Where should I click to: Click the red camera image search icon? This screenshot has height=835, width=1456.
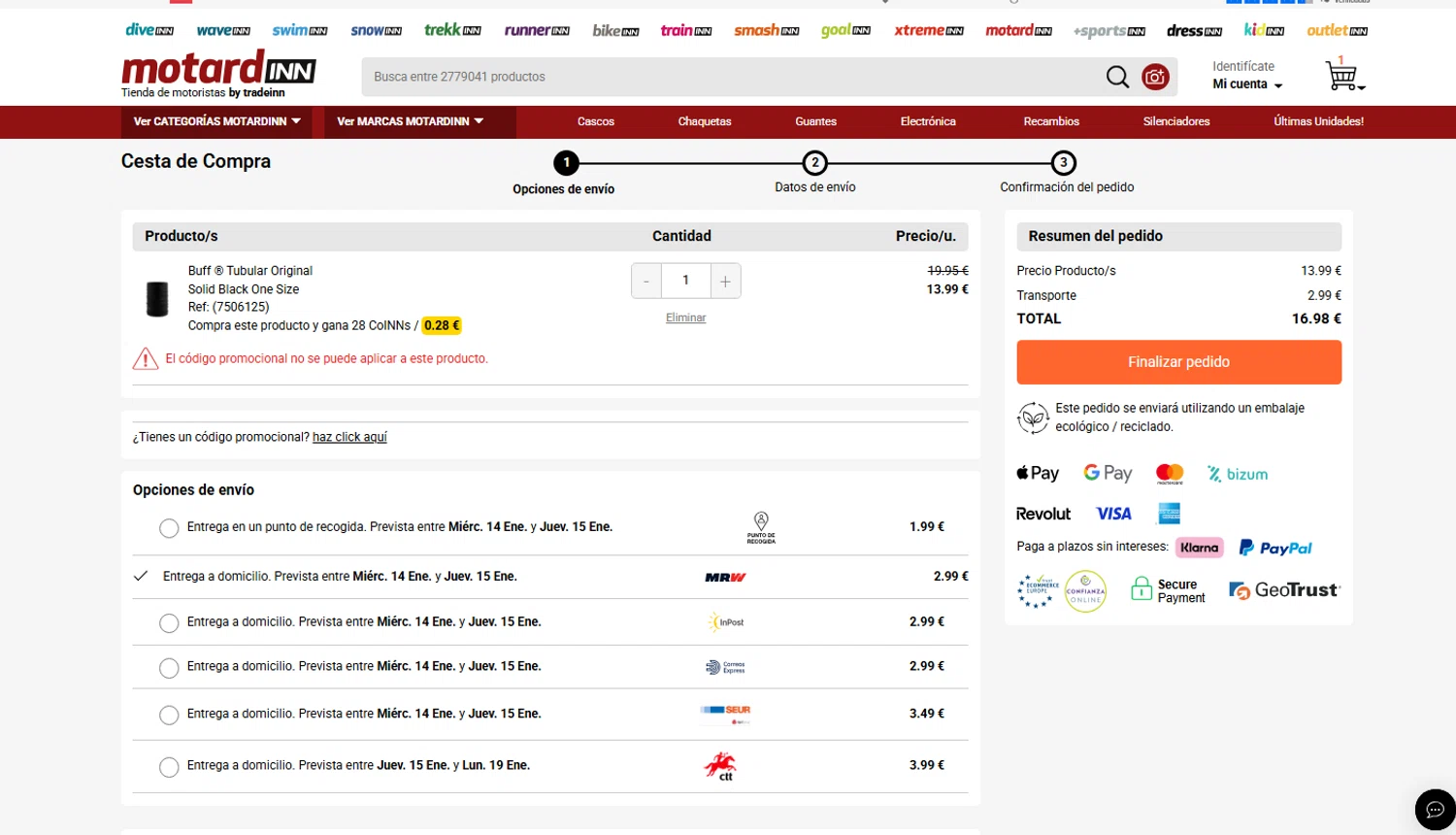[1155, 77]
